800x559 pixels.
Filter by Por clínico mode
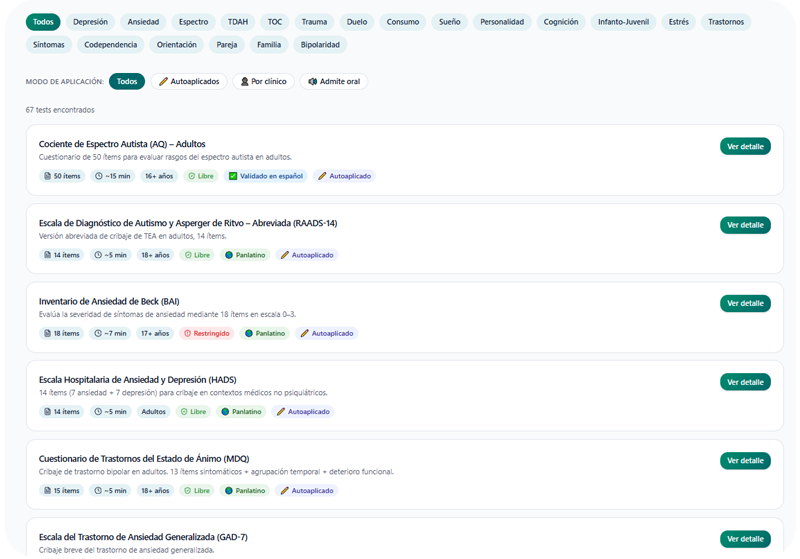[x=263, y=82]
